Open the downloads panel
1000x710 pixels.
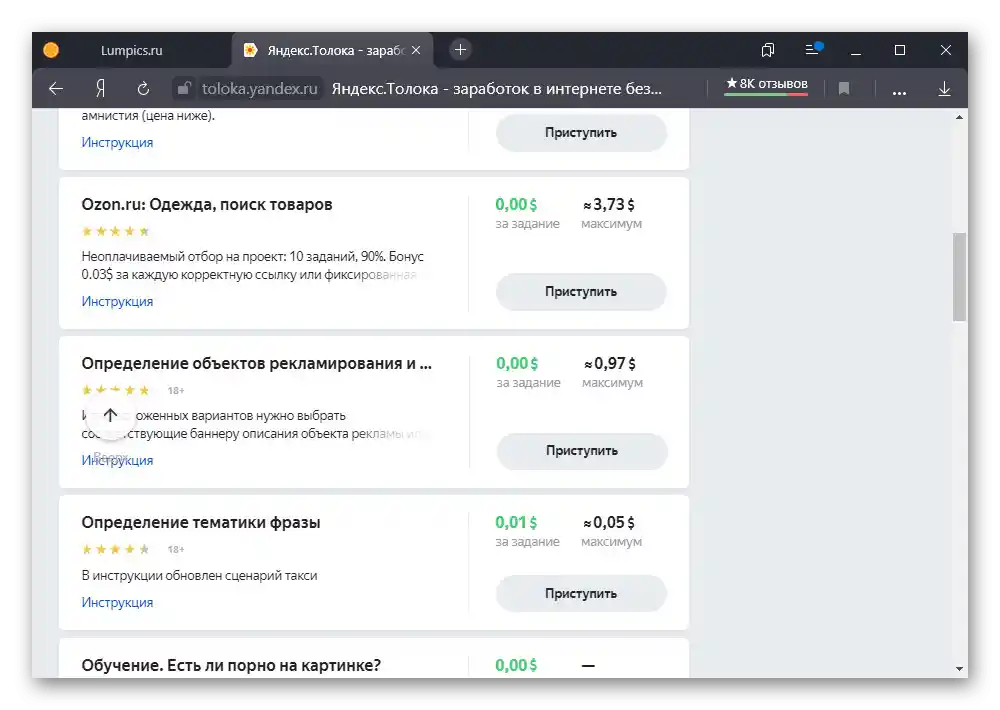pyautogui.click(x=944, y=89)
